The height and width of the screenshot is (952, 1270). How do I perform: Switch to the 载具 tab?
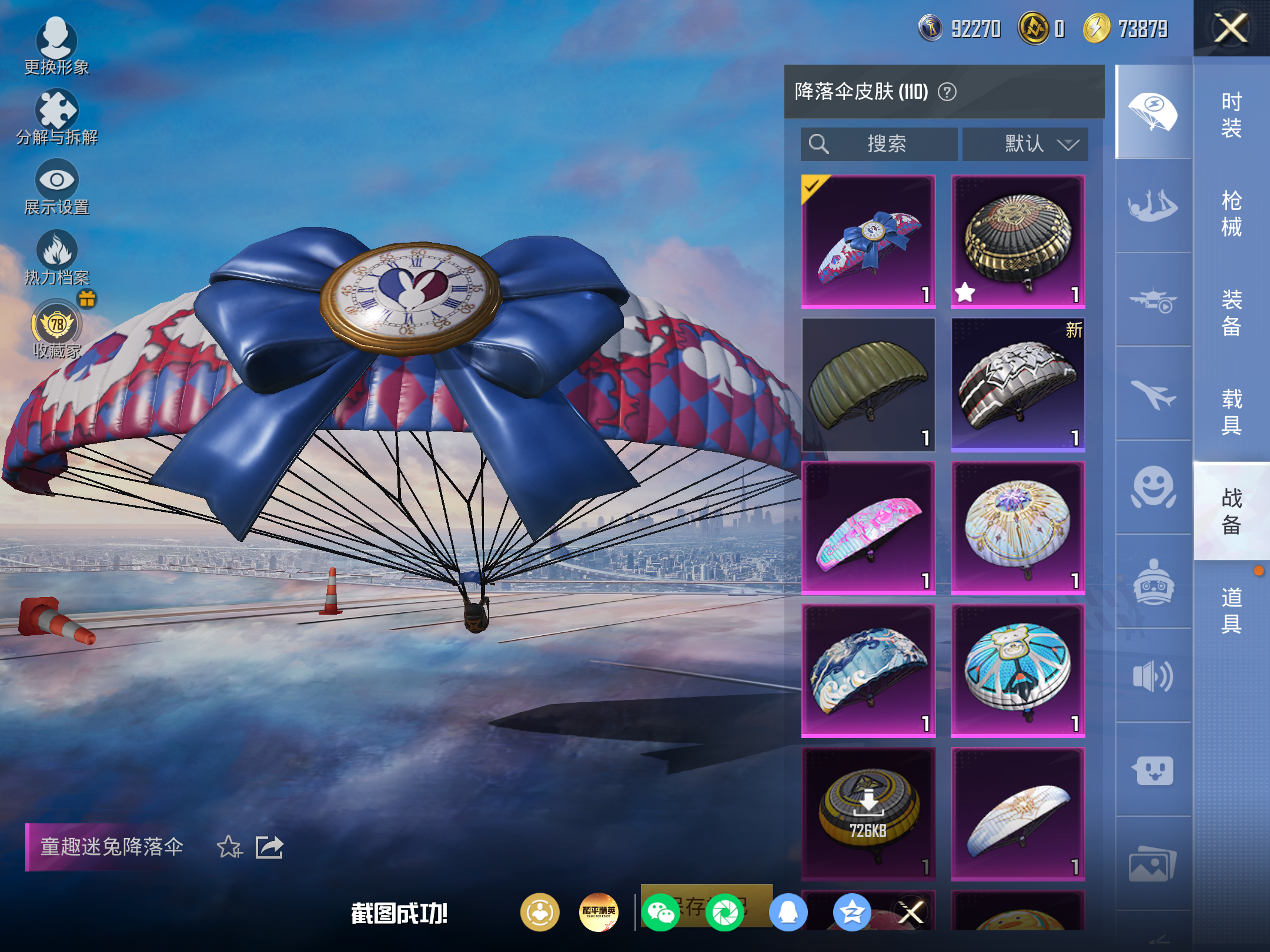(1231, 411)
